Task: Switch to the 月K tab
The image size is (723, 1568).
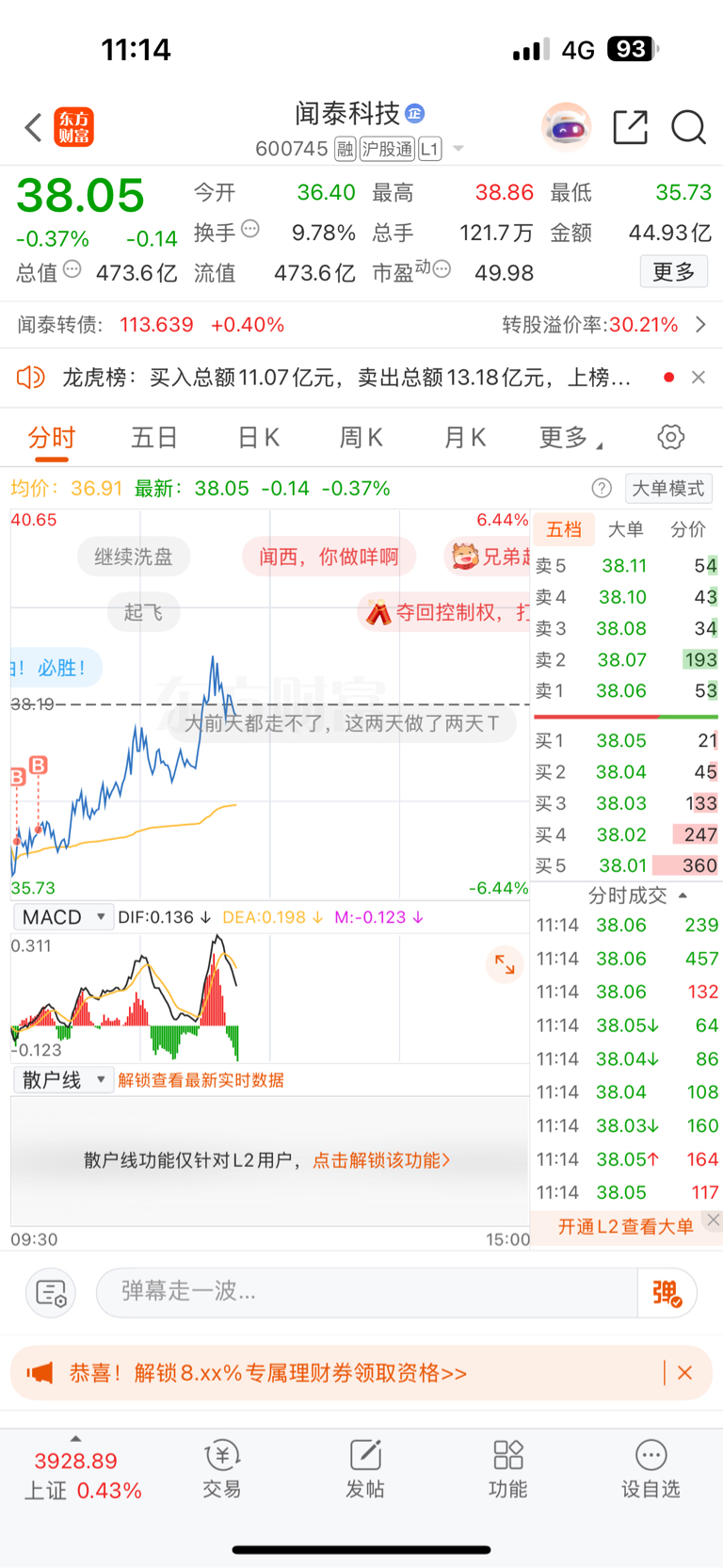Action: (464, 437)
